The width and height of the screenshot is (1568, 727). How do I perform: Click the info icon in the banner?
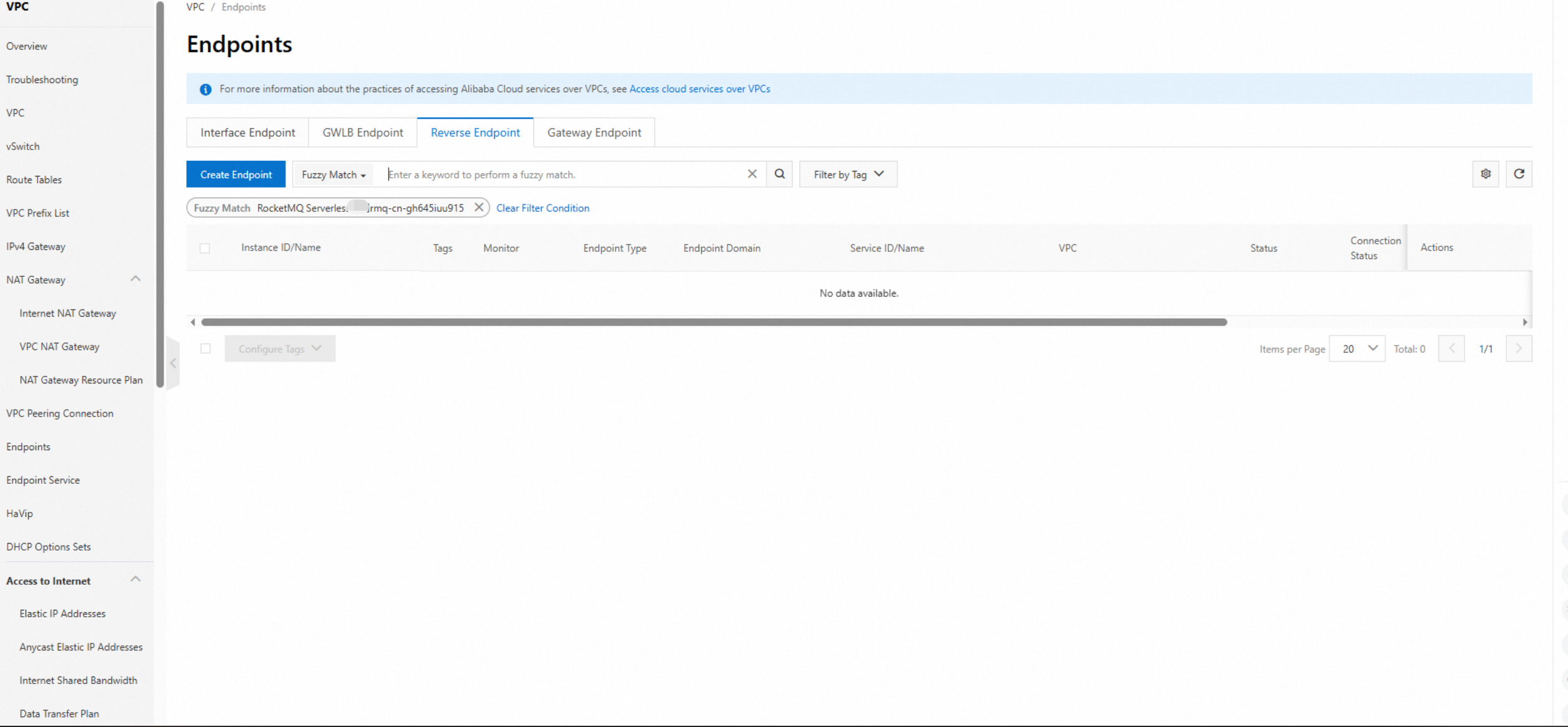point(205,89)
